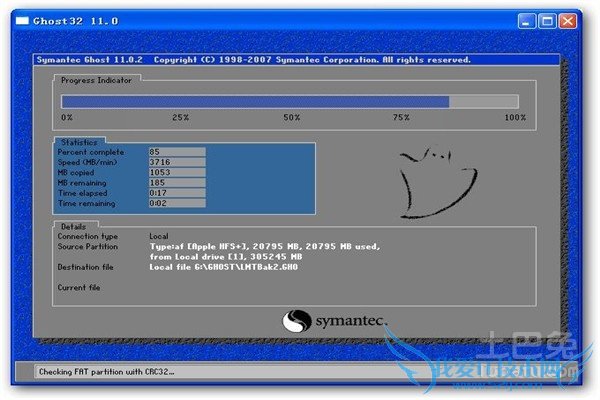Click the Destination file path text

224,267
